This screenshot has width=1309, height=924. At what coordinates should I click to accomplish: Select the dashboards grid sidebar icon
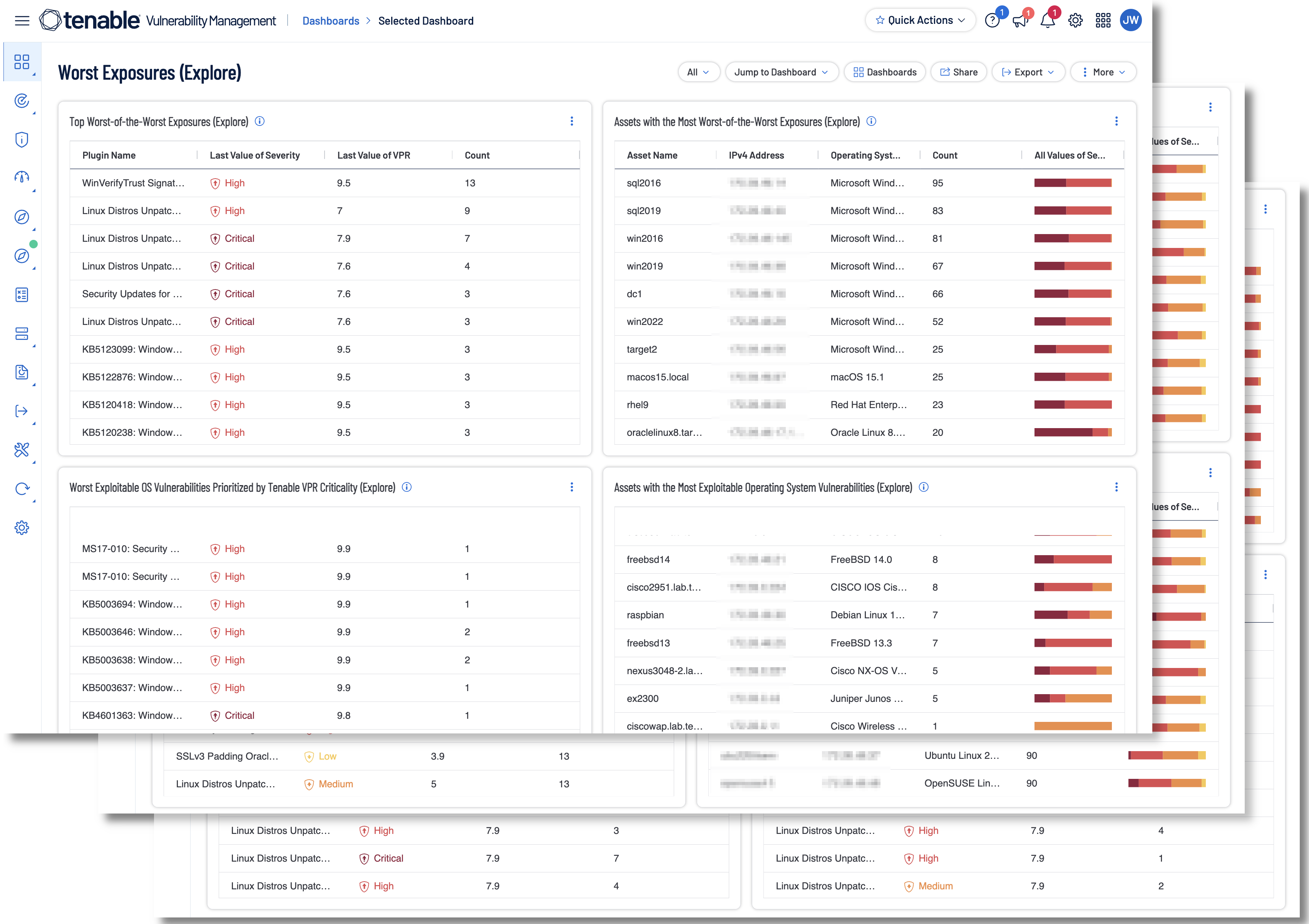click(22, 62)
